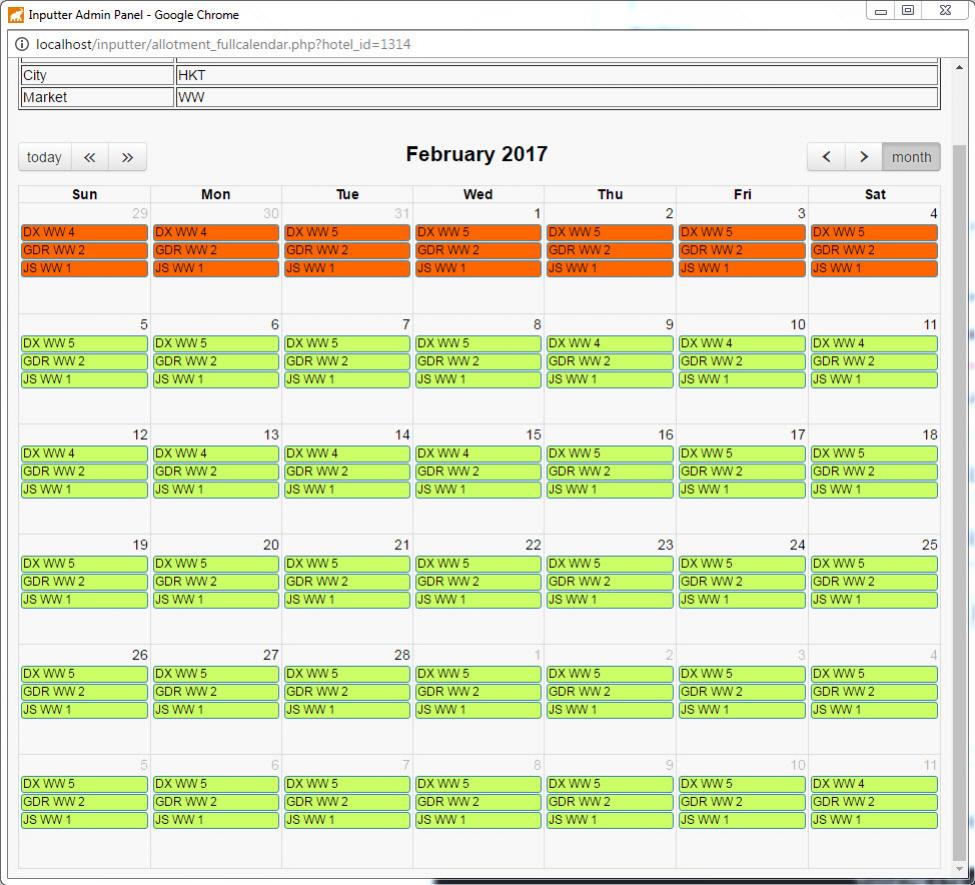Screen dimensions: 975x885
Task: Click the scrollbar down arrow
Action: [959, 869]
